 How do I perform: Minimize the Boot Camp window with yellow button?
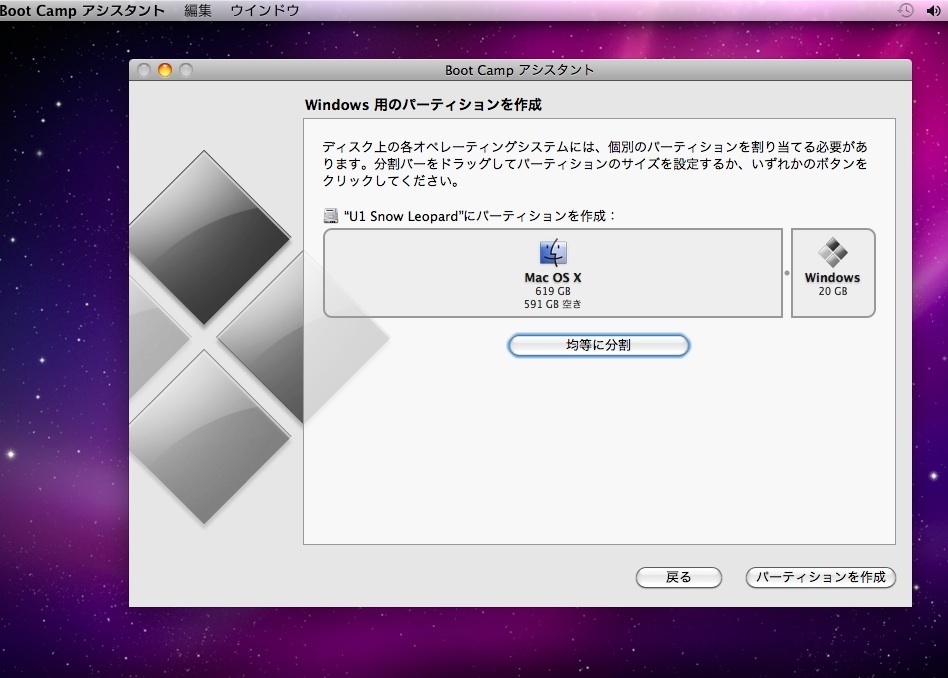(x=164, y=70)
